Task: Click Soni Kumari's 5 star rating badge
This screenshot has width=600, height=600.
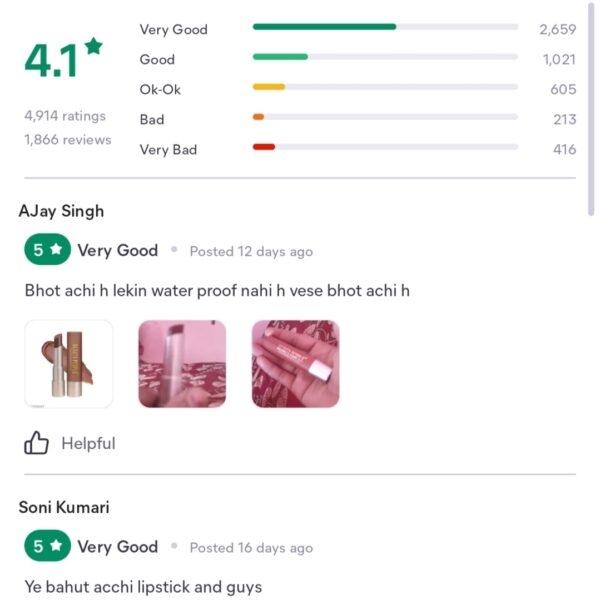Action: point(47,546)
